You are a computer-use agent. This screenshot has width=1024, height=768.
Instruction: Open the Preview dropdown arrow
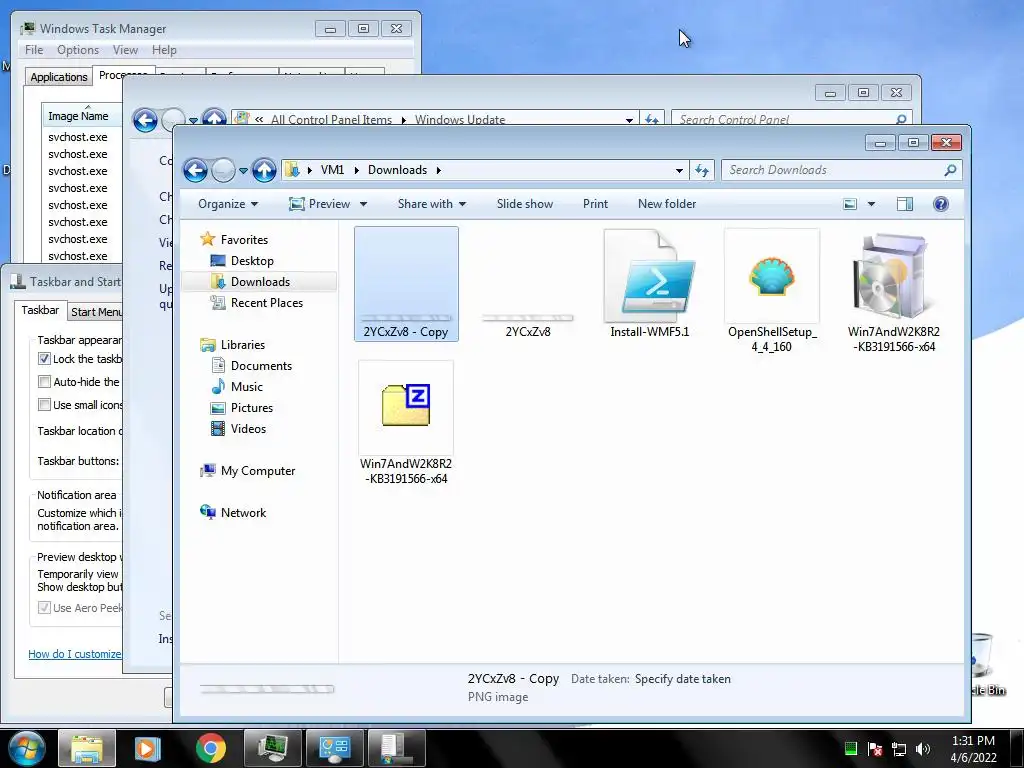(363, 204)
